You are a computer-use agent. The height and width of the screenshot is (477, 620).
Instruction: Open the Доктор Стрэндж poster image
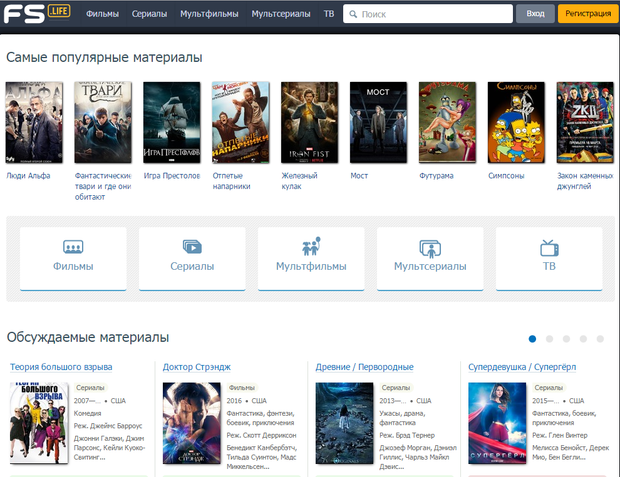(x=191, y=423)
